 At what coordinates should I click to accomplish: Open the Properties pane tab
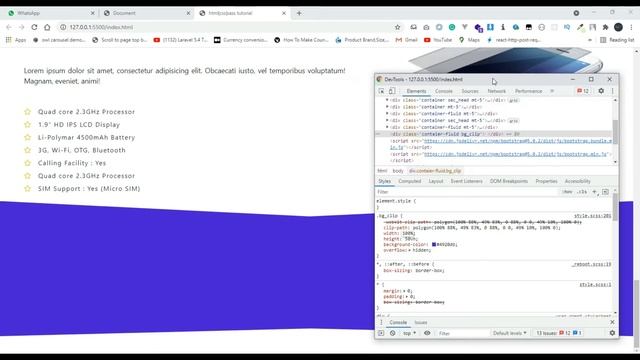[x=546, y=181]
